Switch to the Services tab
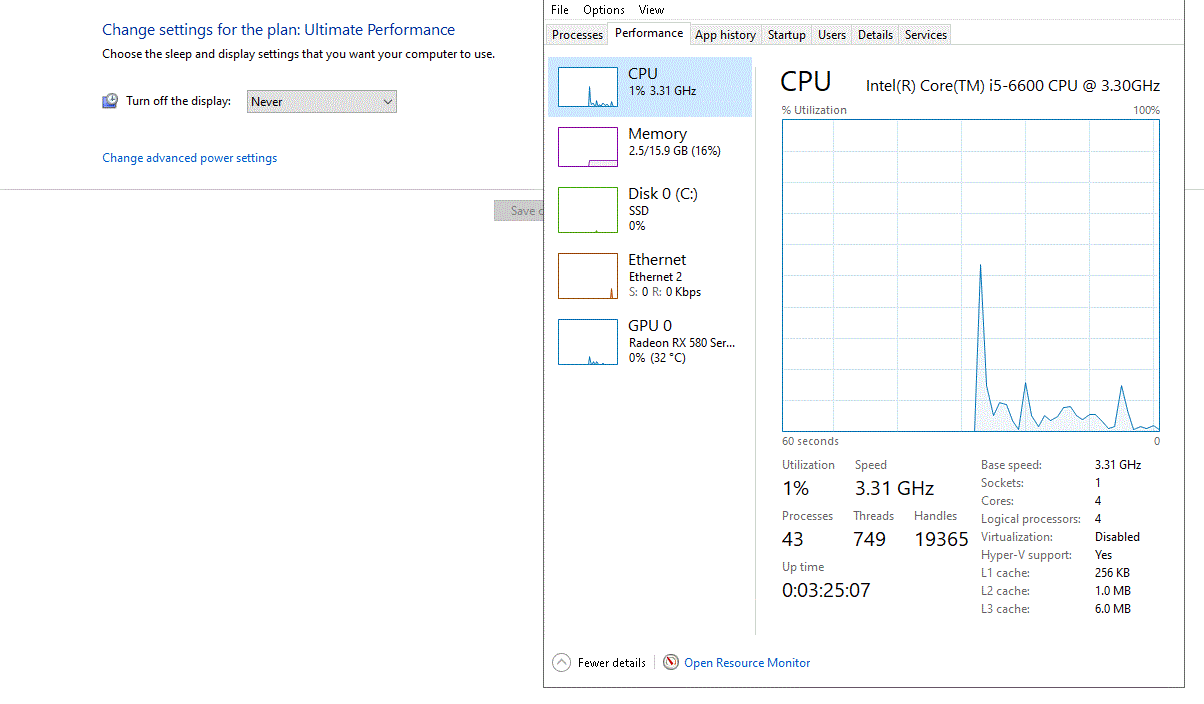Image resolution: width=1204 pixels, height=704 pixels. 926,35
